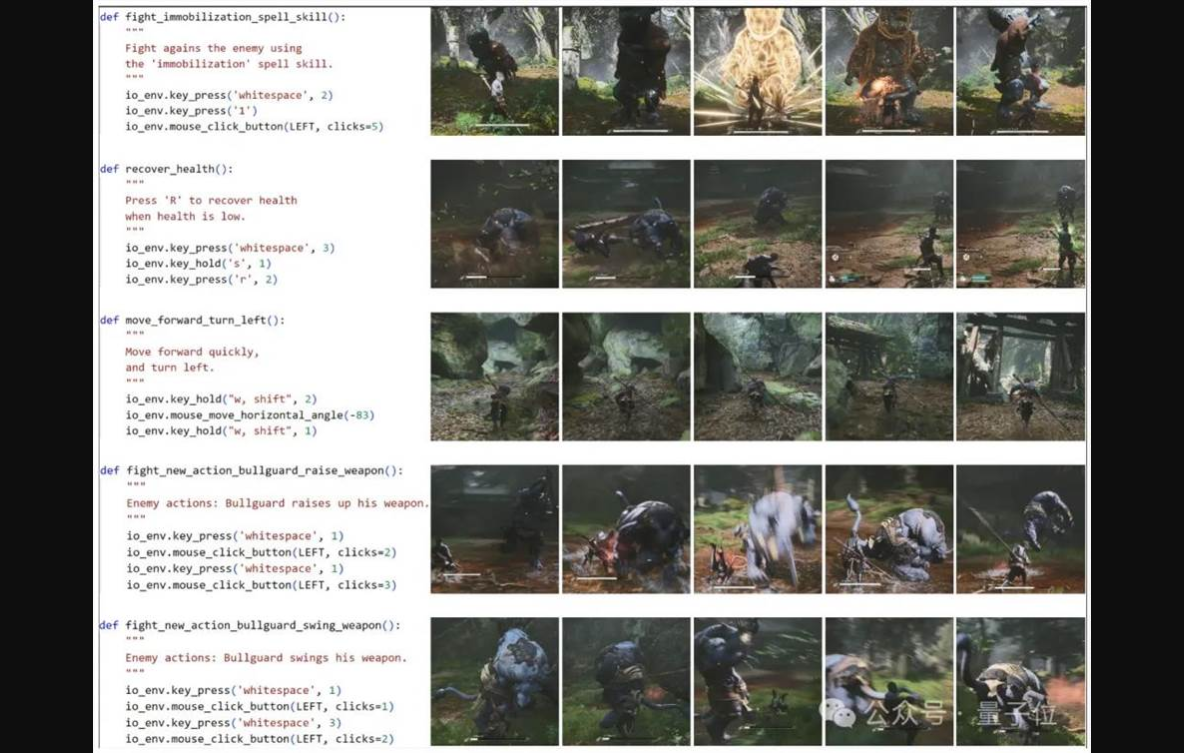Open the glowing golden immobilized enemy thumbnail
The image size is (1184, 753).
(757, 72)
